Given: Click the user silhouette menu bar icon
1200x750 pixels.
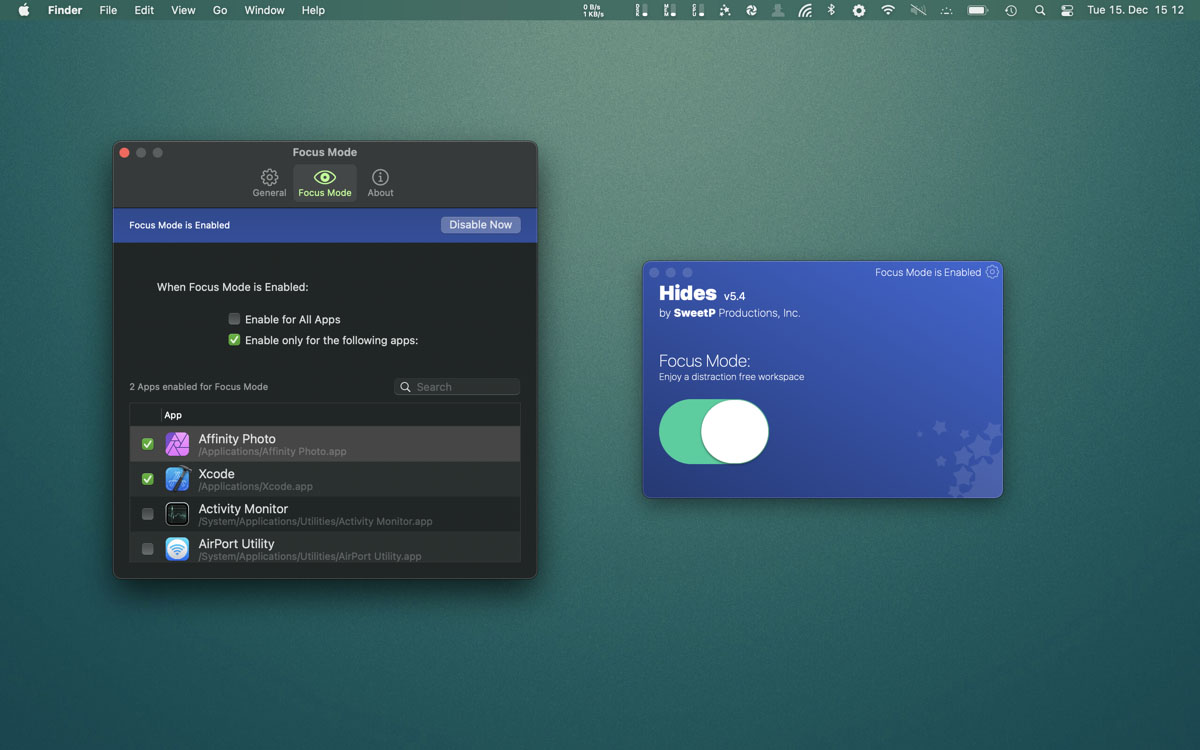Looking at the screenshot, I should click(778, 10).
